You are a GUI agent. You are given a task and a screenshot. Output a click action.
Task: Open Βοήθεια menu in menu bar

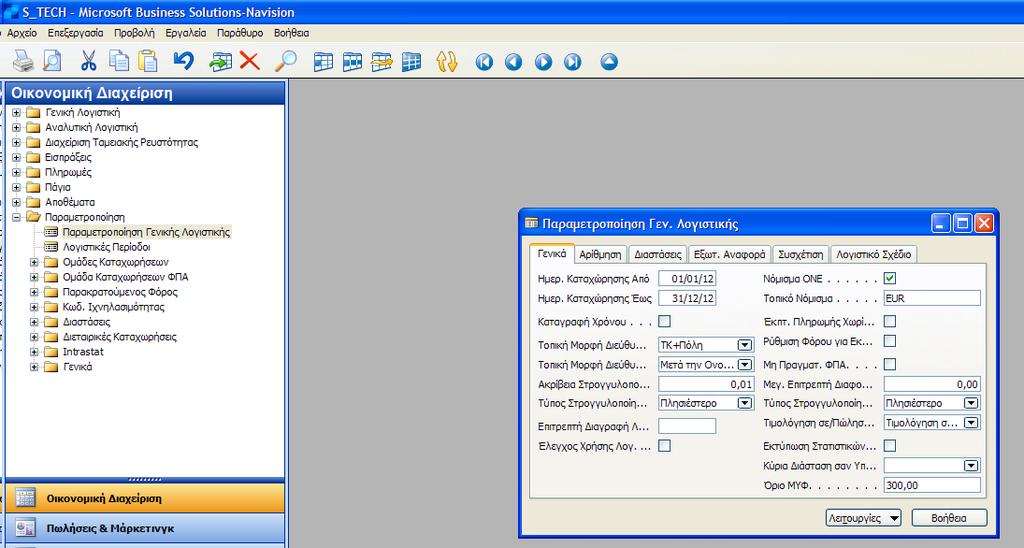(x=291, y=33)
